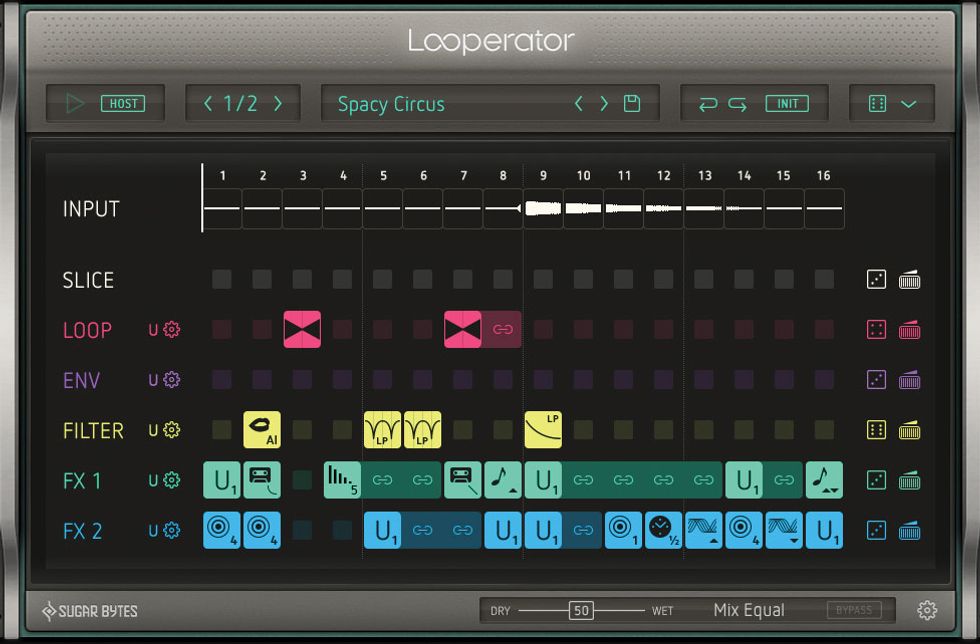Select the FILTER LP comb effect on step 6
The image size is (980, 644).
422,430
